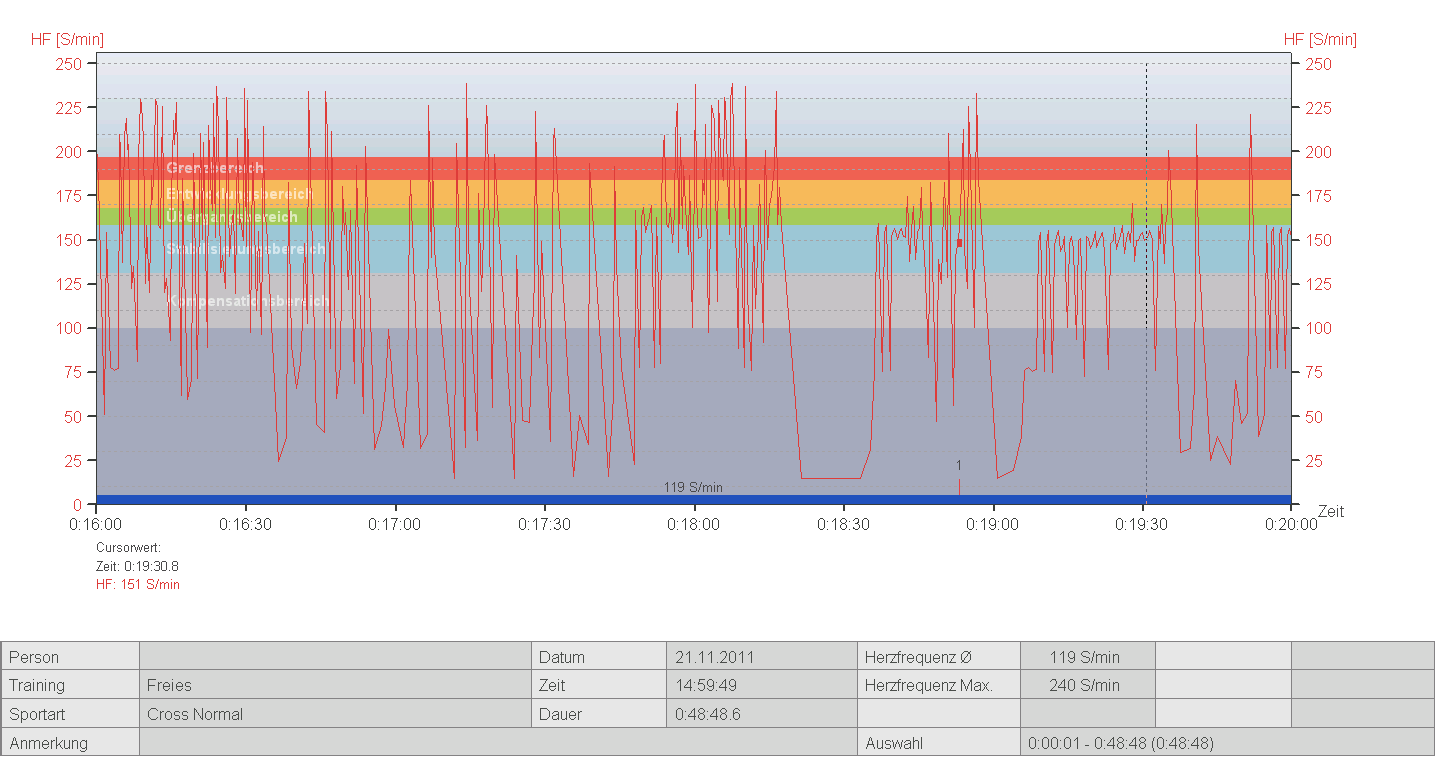1435x760 pixels.
Task: Select the Sportart value Cross Normal
Action: tap(195, 714)
